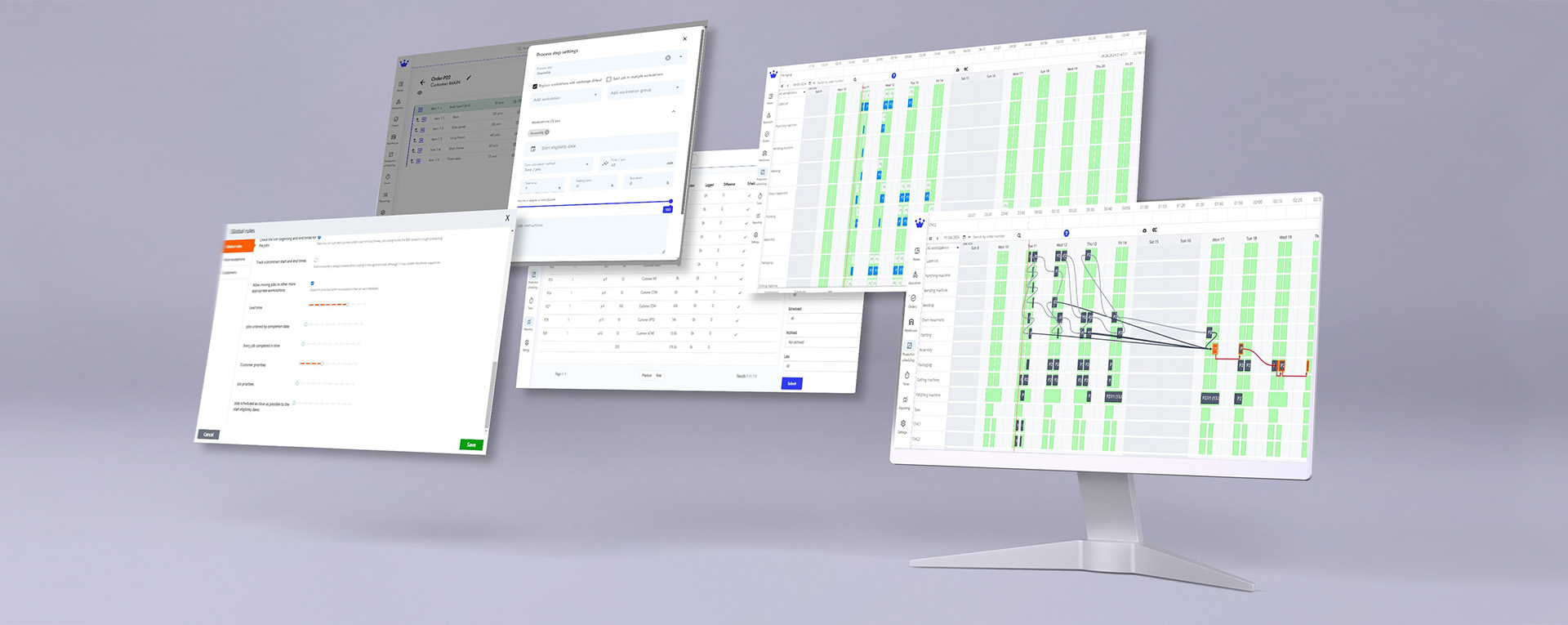Open the Archived filter dropdown
The height and width of the screenshot is (625, 1568).
point(822,342)
